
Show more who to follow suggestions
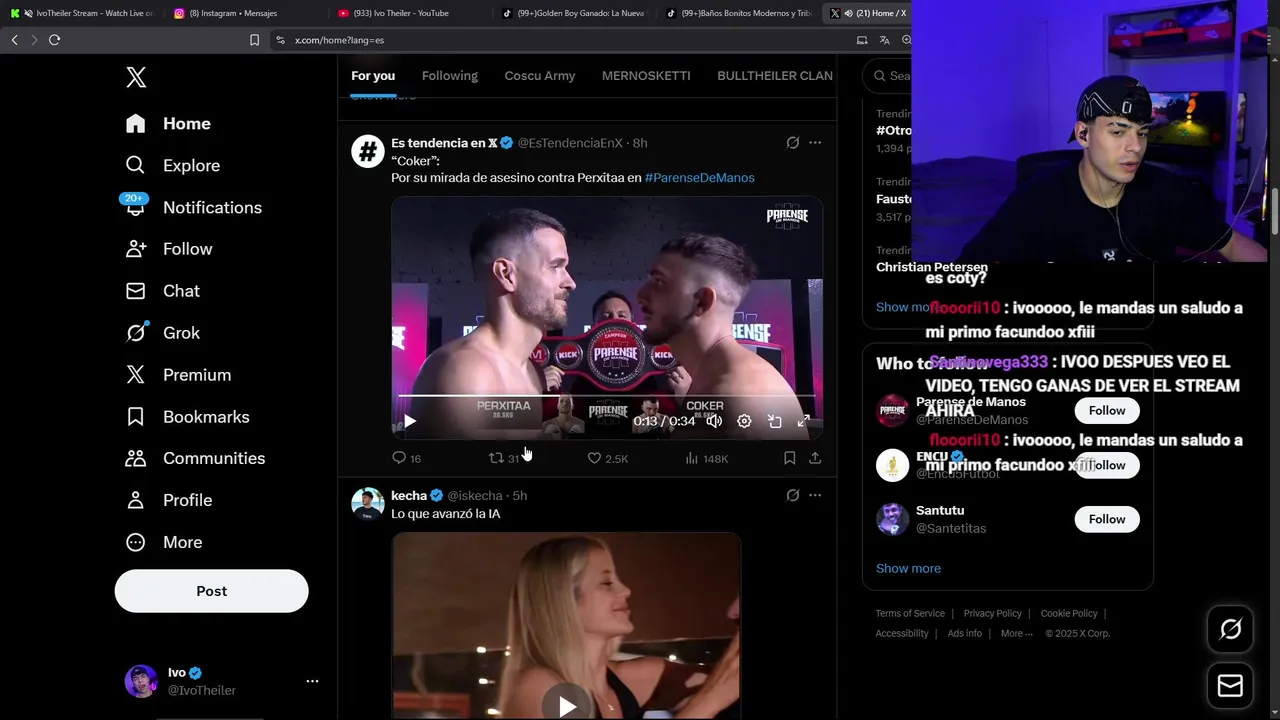pos(908,568)
